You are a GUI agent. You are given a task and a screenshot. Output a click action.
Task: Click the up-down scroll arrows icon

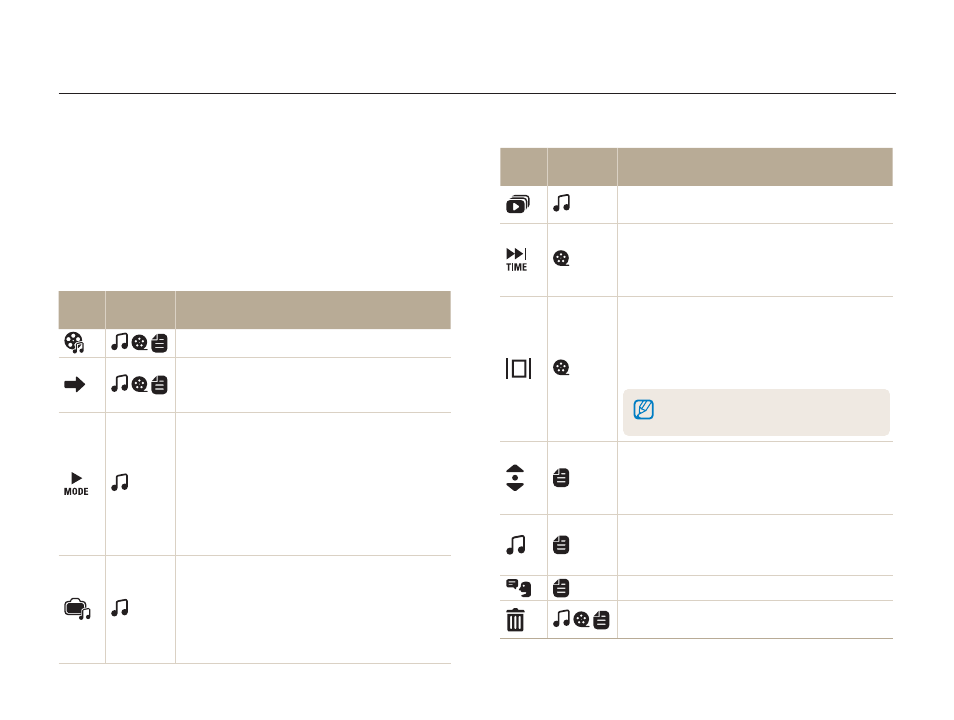click(515, 478)
